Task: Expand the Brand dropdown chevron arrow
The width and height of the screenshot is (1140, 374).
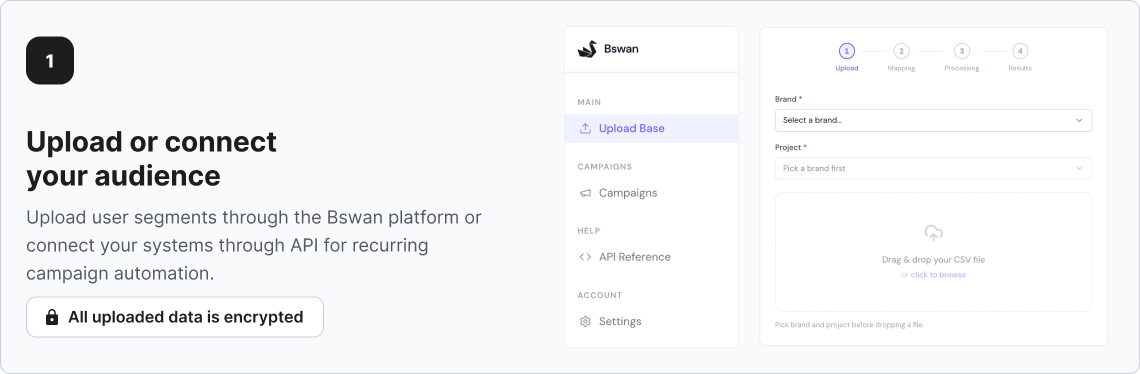Action: pyautogui.click(x=1080, y=120)
